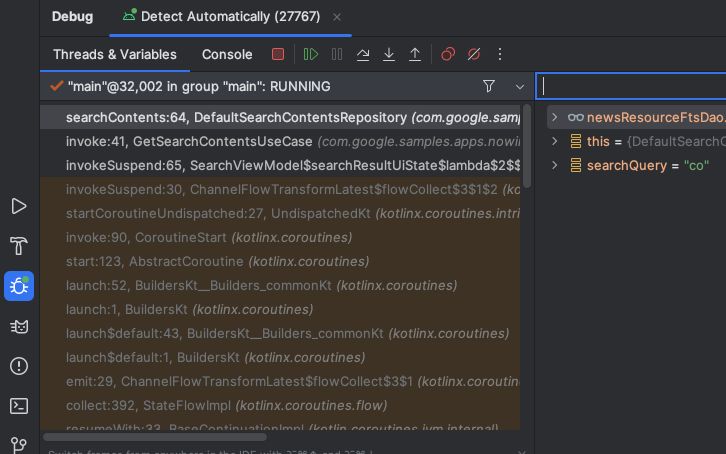Open the Git version control tool window
Image resolution: width=726 pixels, height=454 pixels.
coord(19,445)
